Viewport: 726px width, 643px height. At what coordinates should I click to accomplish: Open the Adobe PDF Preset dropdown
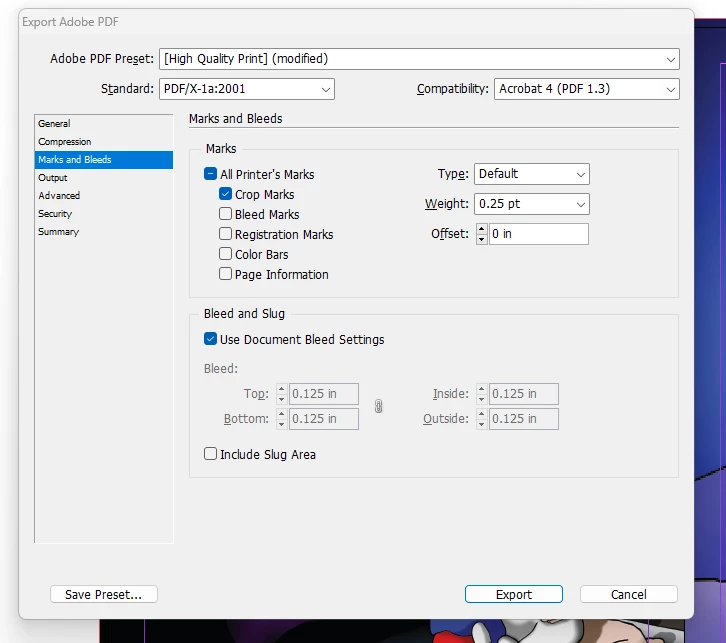pyautogui.click(x=419, y=59)
